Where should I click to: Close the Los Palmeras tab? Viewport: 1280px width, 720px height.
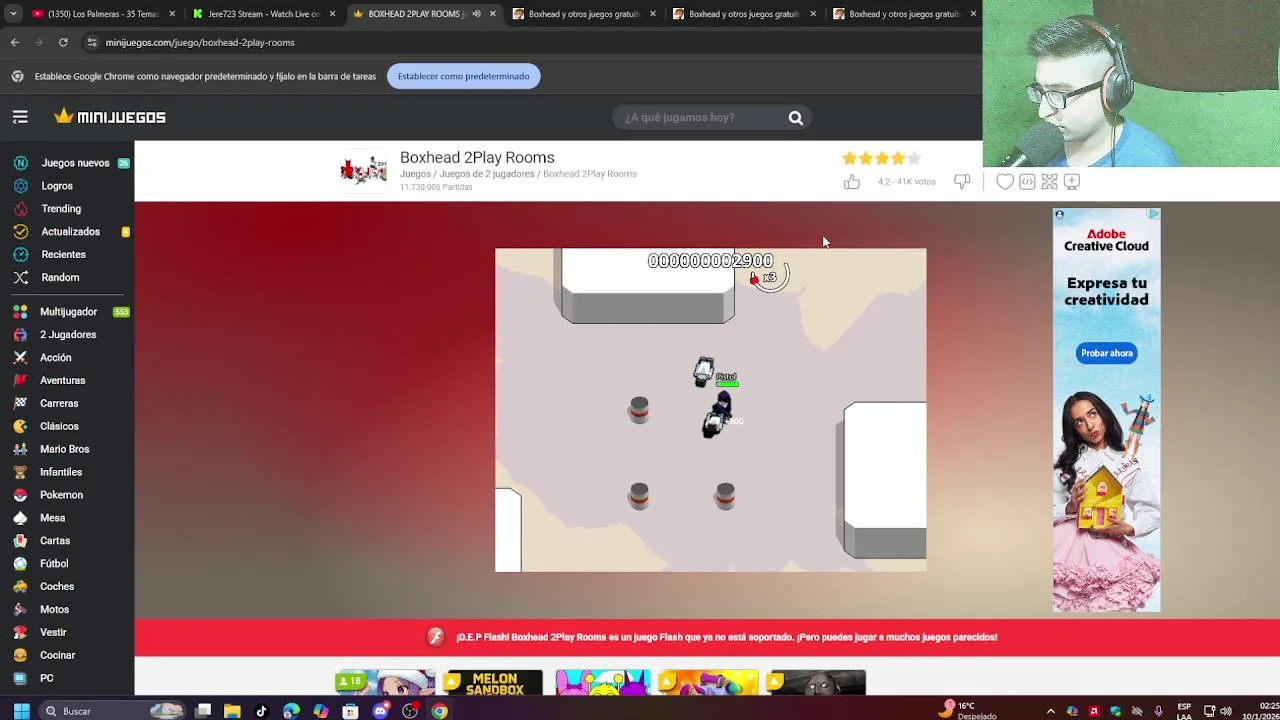point(172,14)
